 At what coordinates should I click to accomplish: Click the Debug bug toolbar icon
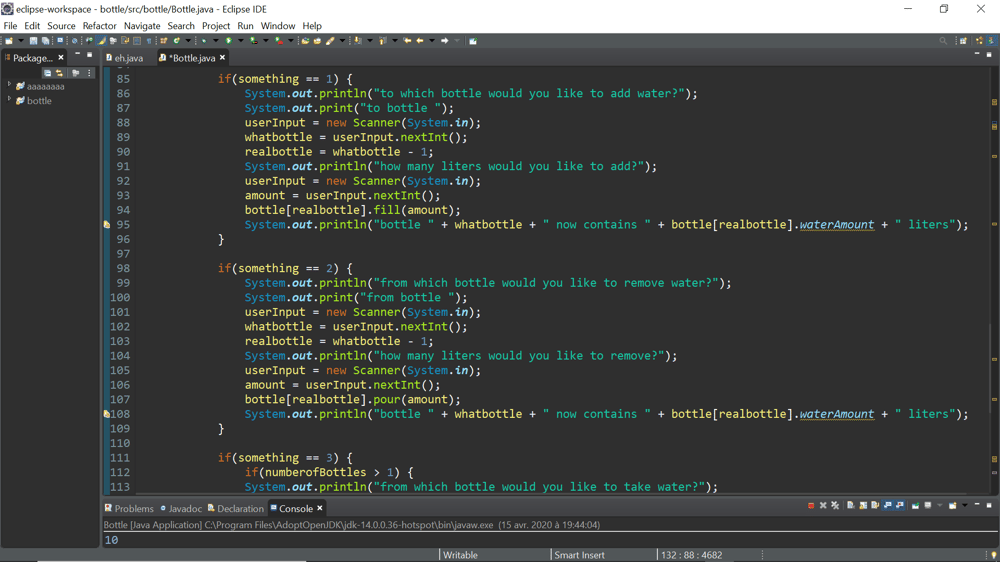pos(204,41)
